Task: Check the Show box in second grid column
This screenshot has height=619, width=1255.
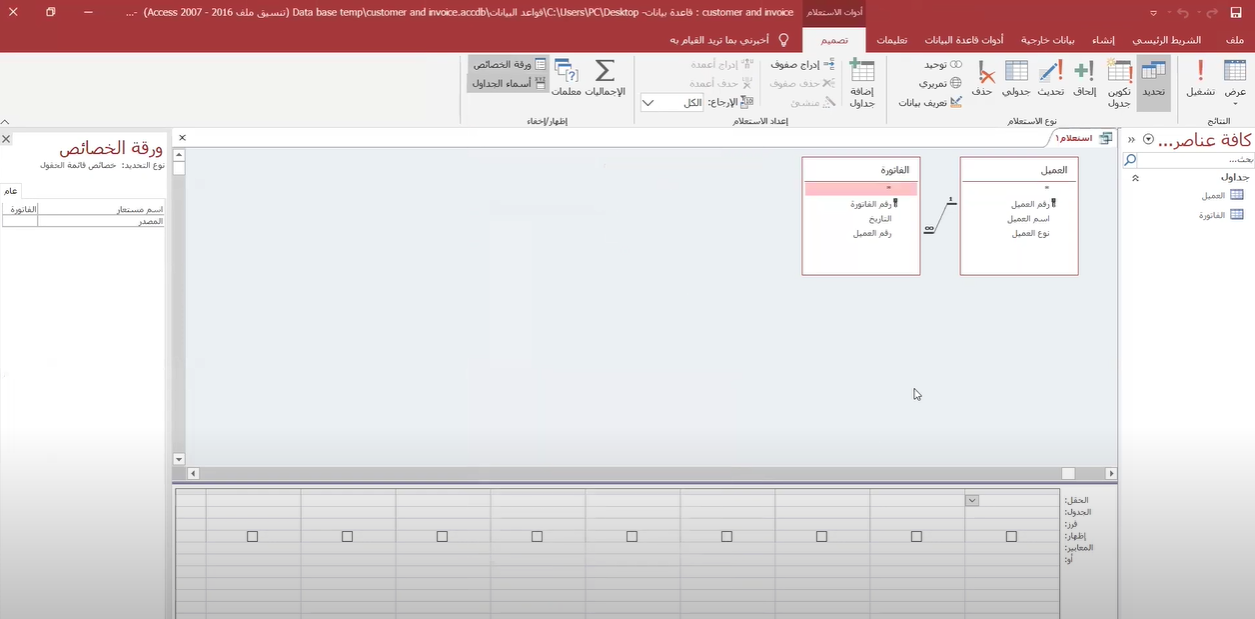Action: pyautogui.click(x=916, y=537)
